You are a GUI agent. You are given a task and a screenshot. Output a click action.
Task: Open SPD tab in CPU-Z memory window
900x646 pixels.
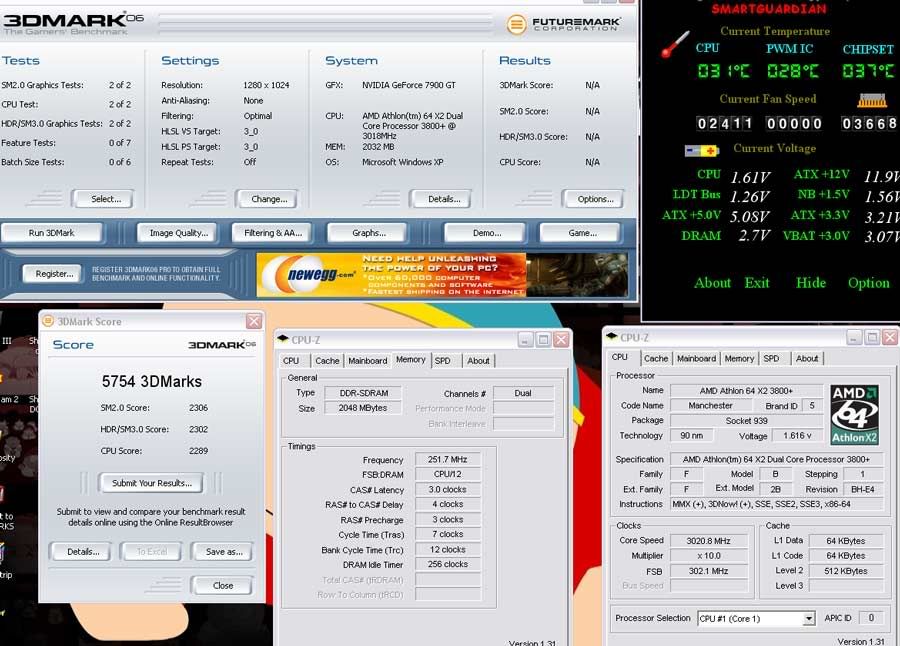[x=443, y=361]
